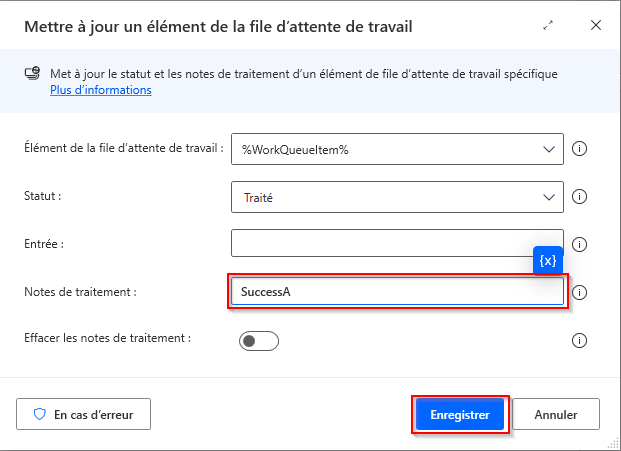The height and width of the screenshot is (451, 621).
Task: Click work queue icon in the info banner
Action: (34, 74)
